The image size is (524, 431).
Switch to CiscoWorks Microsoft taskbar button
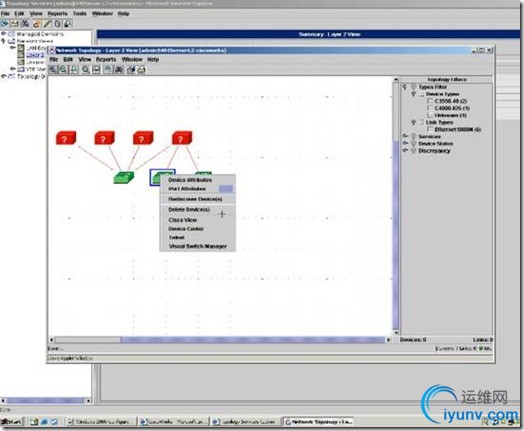[x=174, y=422]
